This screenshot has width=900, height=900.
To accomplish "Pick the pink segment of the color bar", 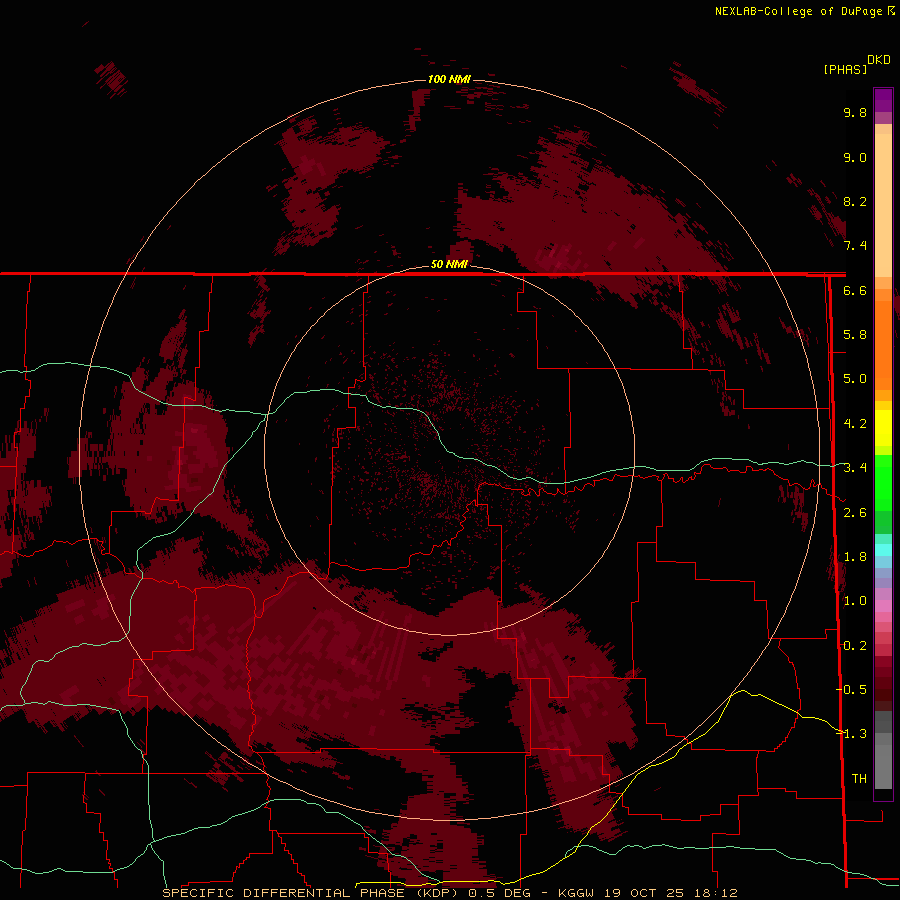I will tap(883, 606).
